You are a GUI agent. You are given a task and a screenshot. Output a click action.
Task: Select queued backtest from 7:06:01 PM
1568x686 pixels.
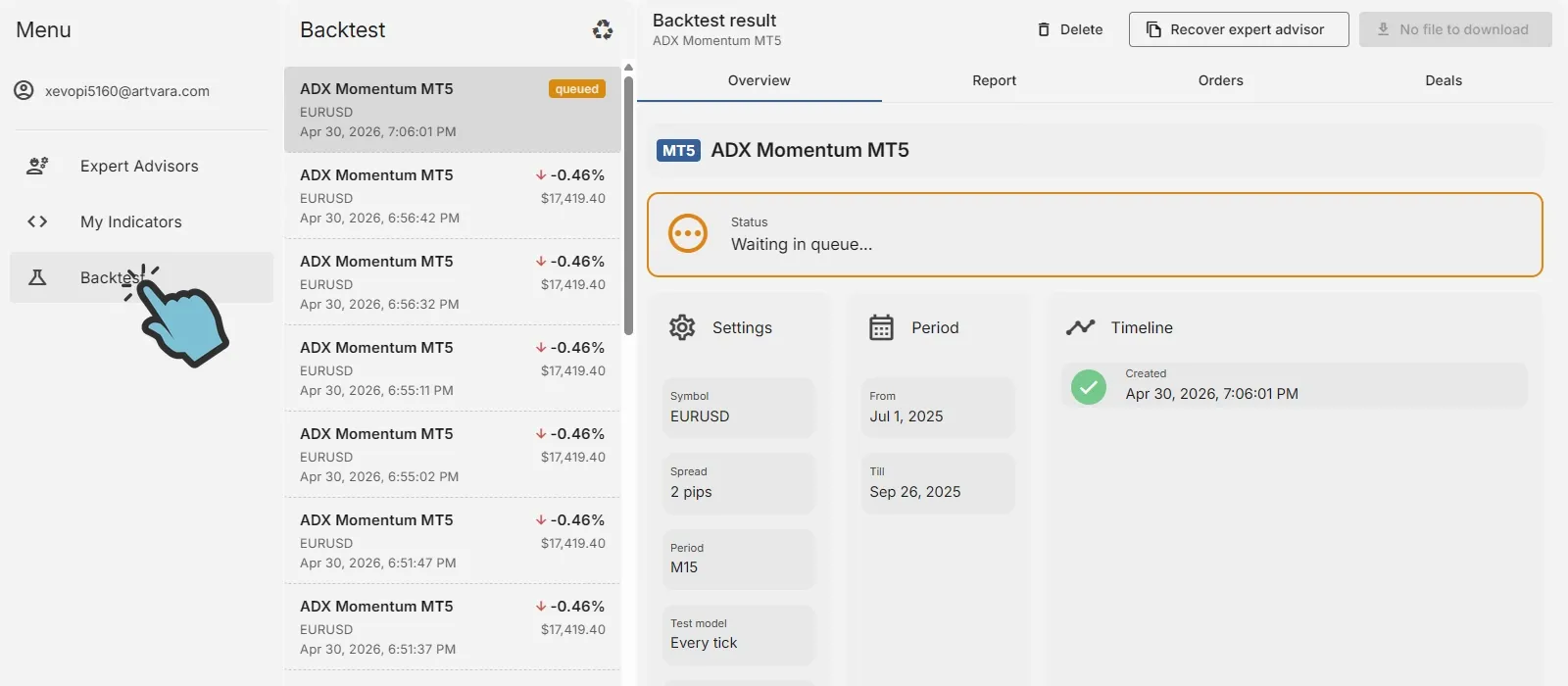[x=453, y=110]
